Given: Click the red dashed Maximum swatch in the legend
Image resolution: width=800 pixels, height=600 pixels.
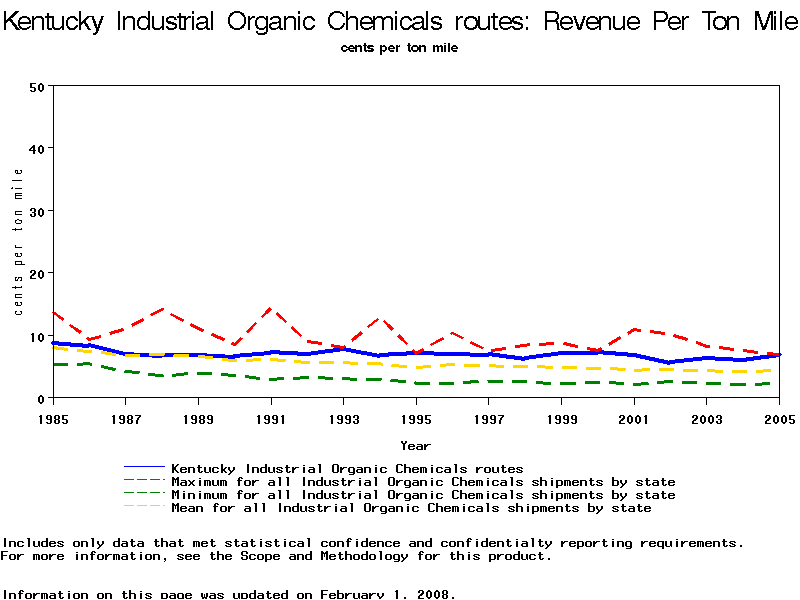Looking at the screenshot, I should 144,482.
